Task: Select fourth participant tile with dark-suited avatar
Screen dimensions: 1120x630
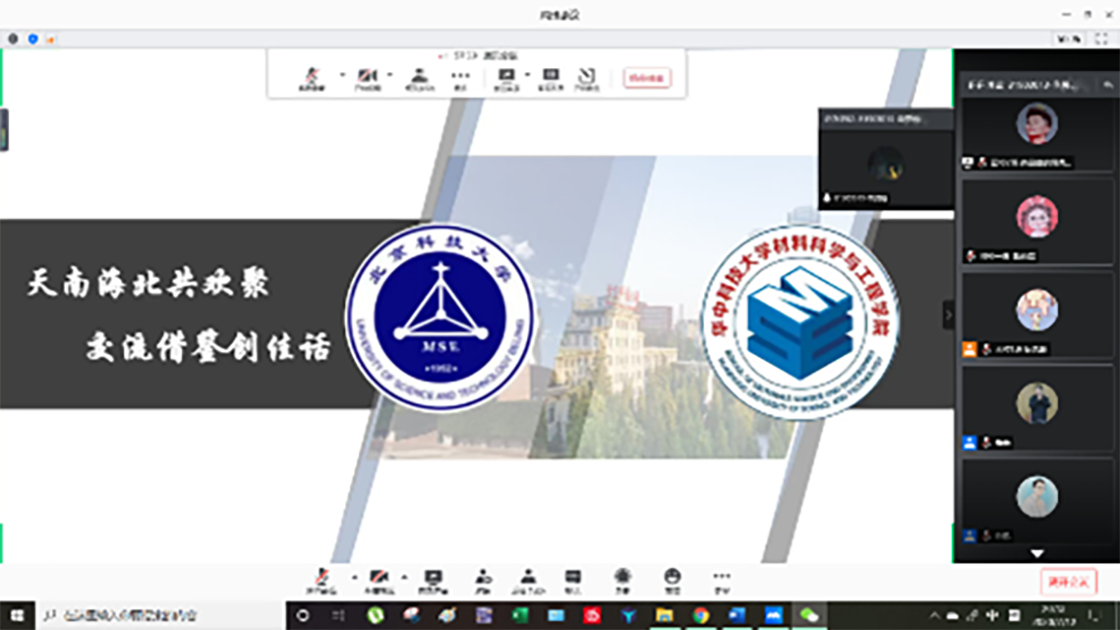Action: (x=1037, y=408)
